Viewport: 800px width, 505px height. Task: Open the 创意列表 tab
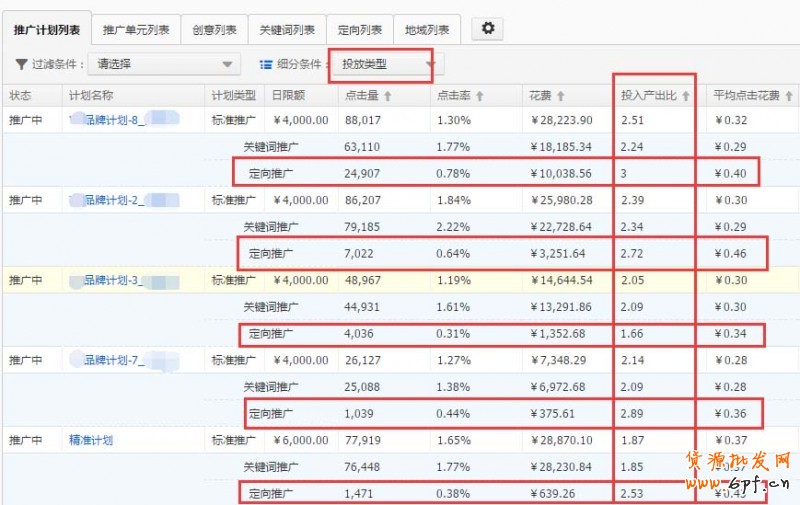tap(214, 31)
